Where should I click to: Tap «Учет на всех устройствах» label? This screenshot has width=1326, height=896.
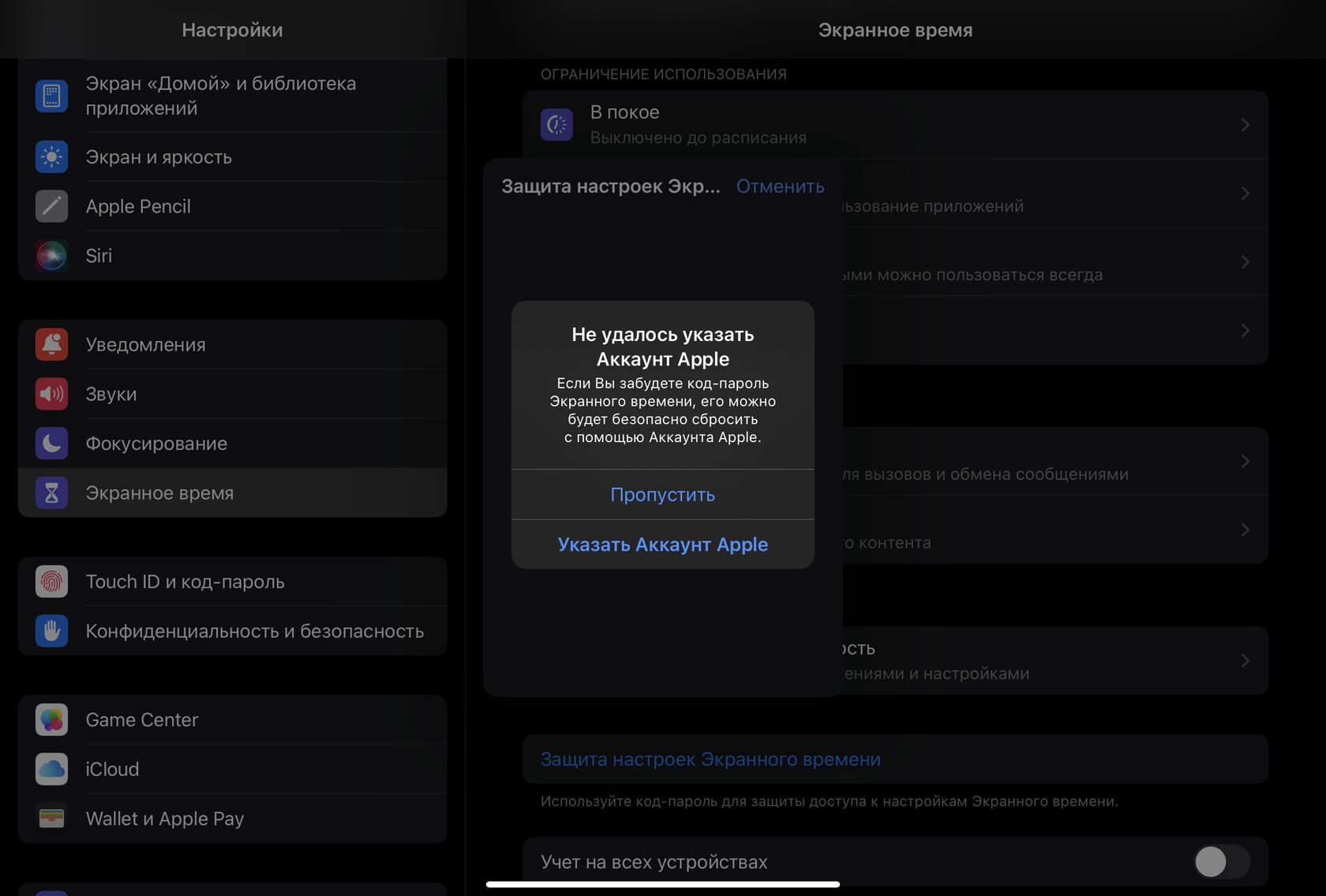point(654,862)
